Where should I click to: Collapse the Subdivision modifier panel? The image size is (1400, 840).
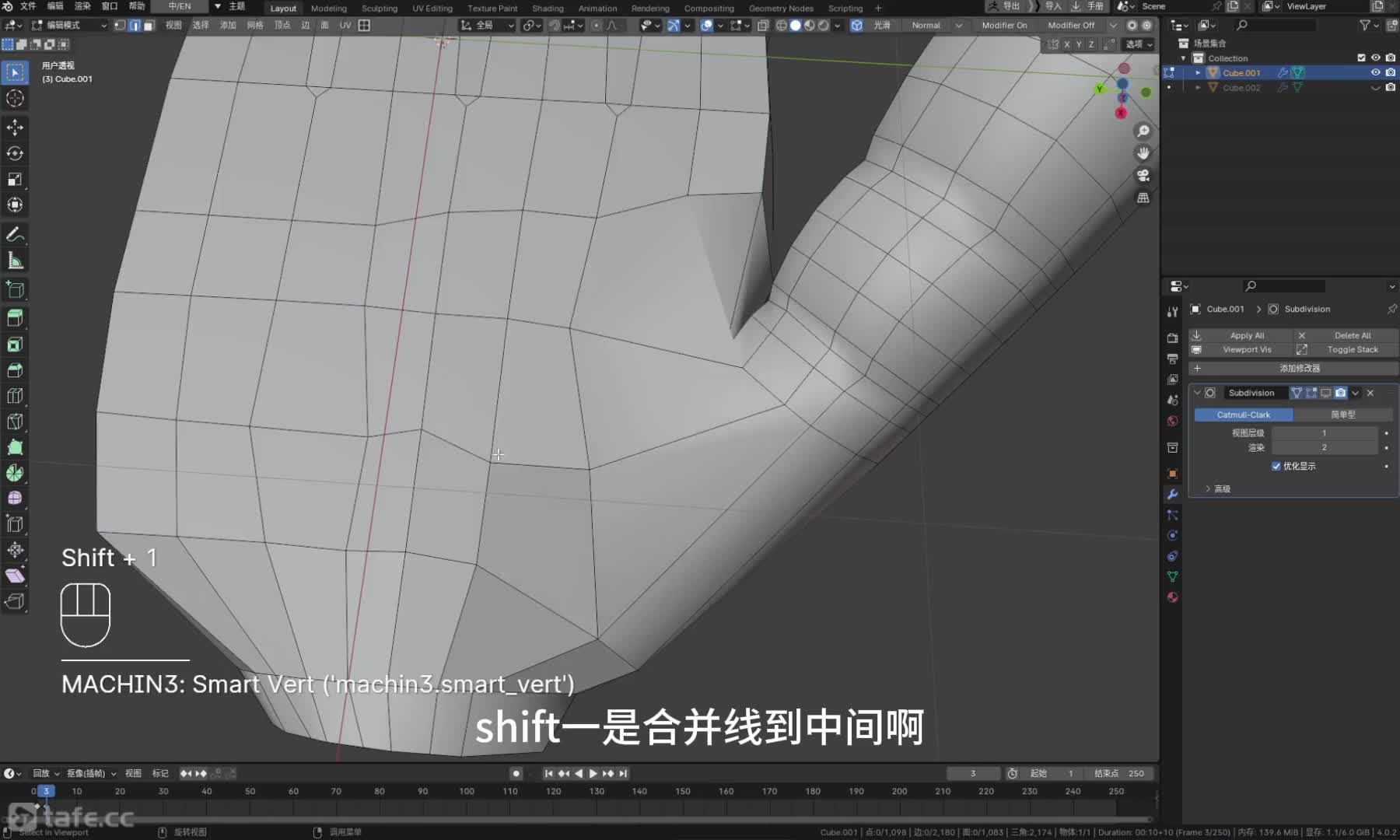pyautogui.click(x=1197, y=393)
